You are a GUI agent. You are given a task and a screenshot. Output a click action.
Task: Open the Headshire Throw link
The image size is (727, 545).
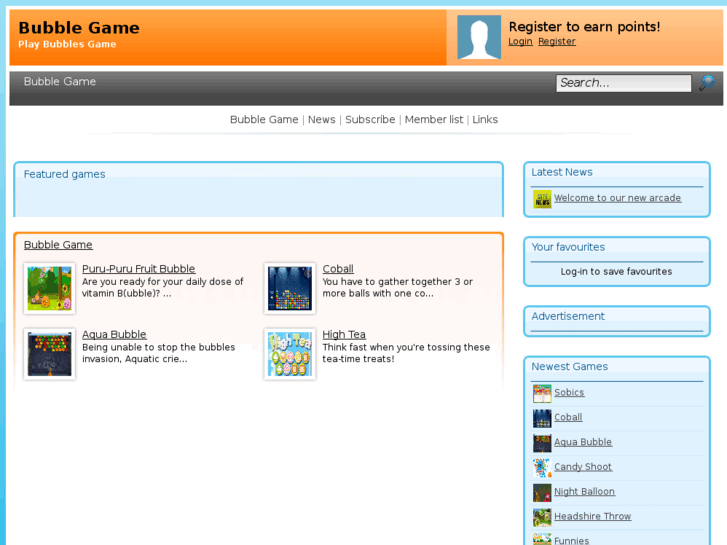coord(593,516)
